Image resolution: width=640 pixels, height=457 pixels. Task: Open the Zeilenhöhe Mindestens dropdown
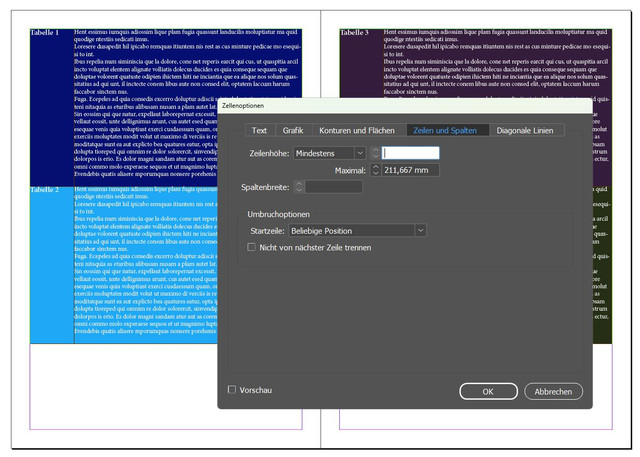(x=329, y=153)
